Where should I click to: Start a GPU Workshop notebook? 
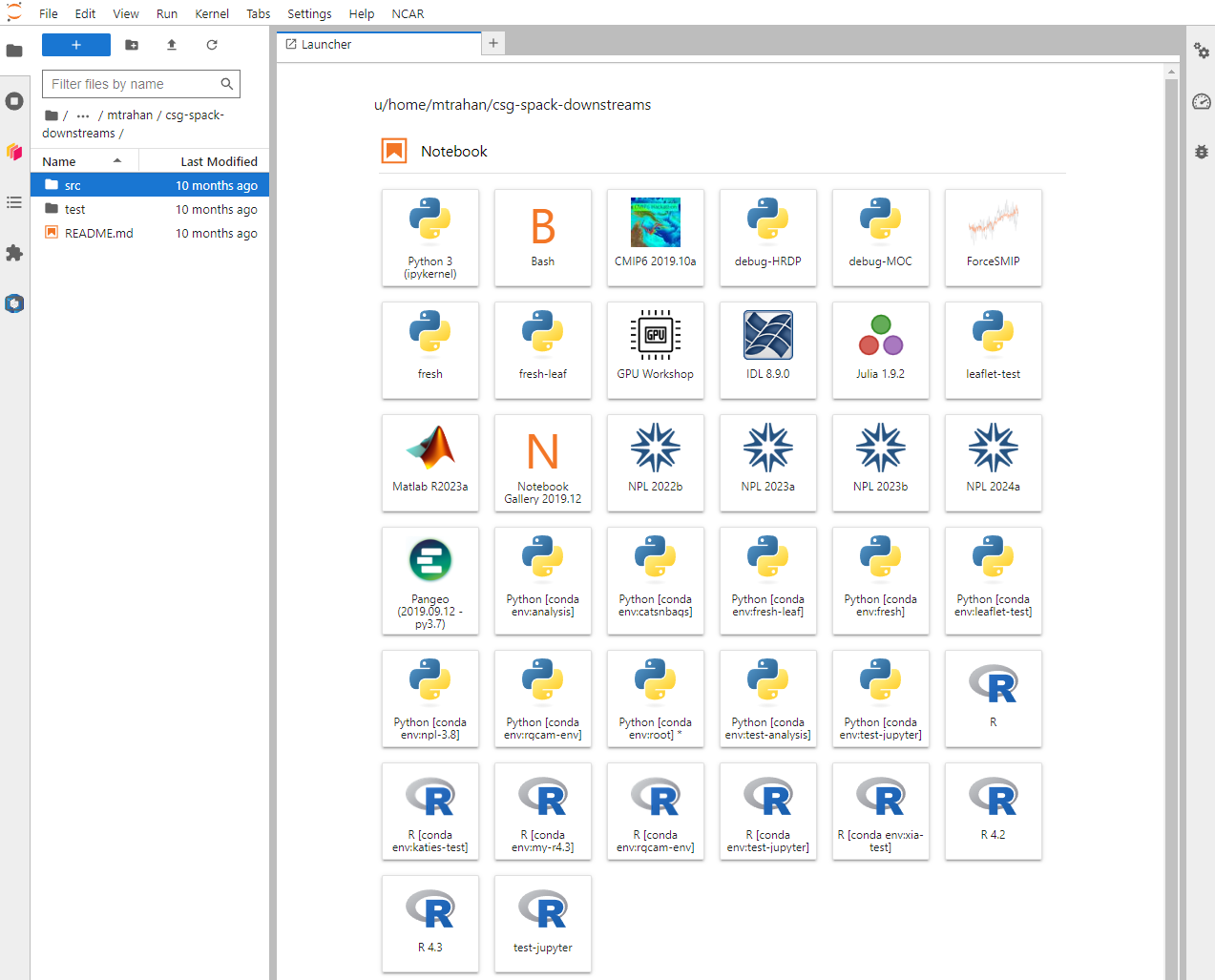point(655,349)
